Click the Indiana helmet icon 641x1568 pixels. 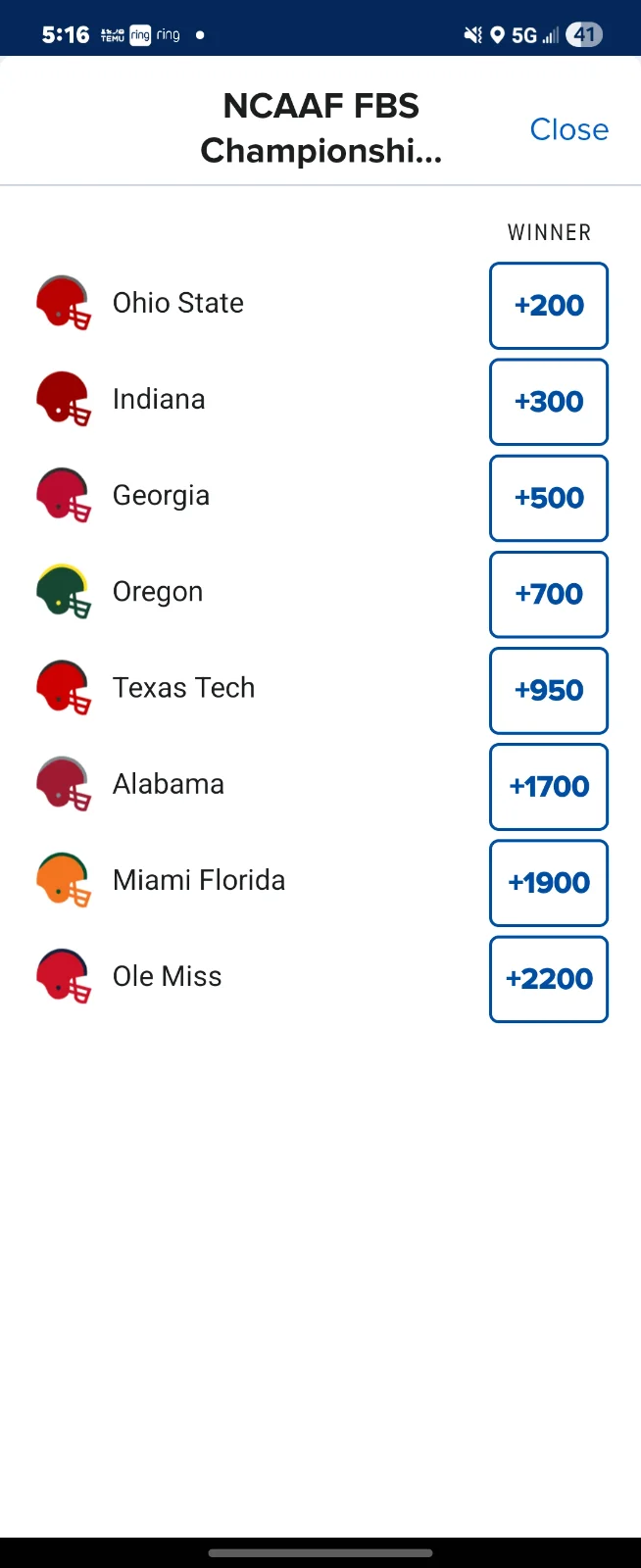63,399
